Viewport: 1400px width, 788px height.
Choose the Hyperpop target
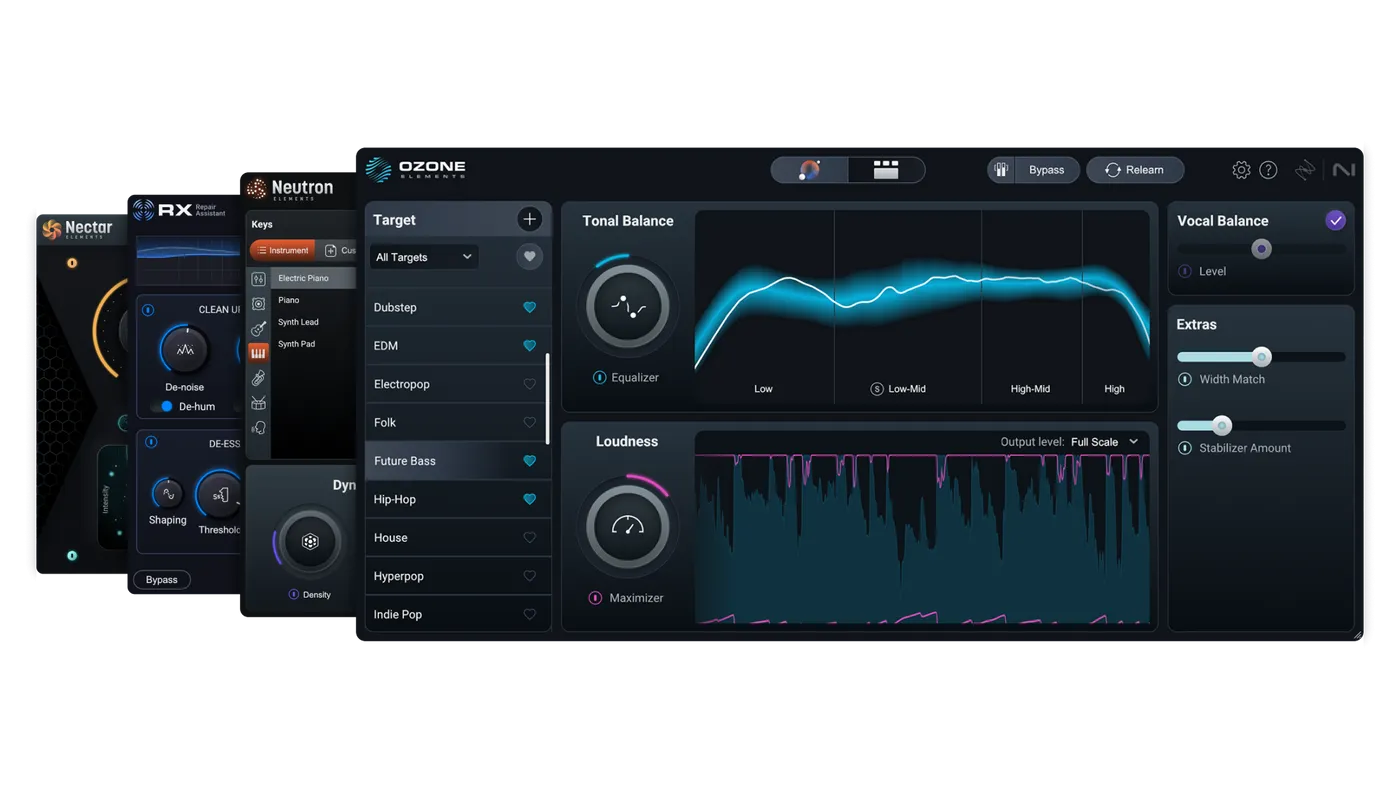[458, 576]
